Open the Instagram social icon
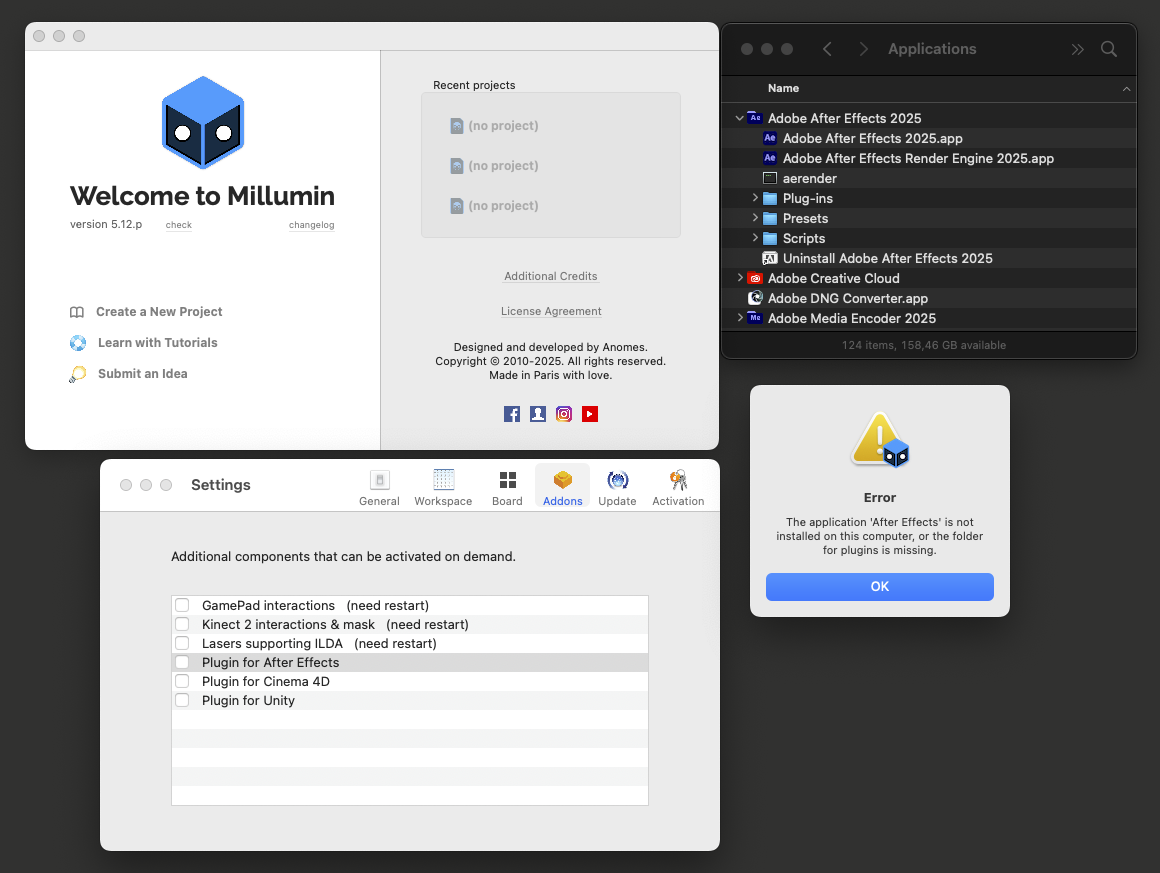 (x=564, y=414)
